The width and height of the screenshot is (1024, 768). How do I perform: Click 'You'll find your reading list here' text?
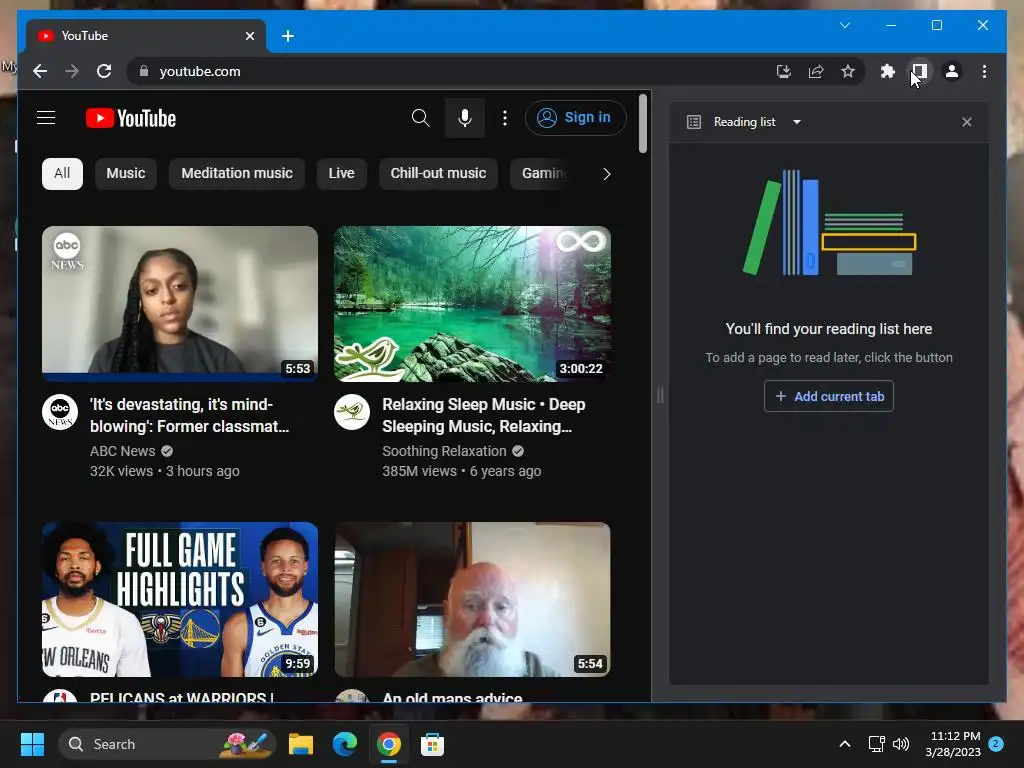point(829,329)
